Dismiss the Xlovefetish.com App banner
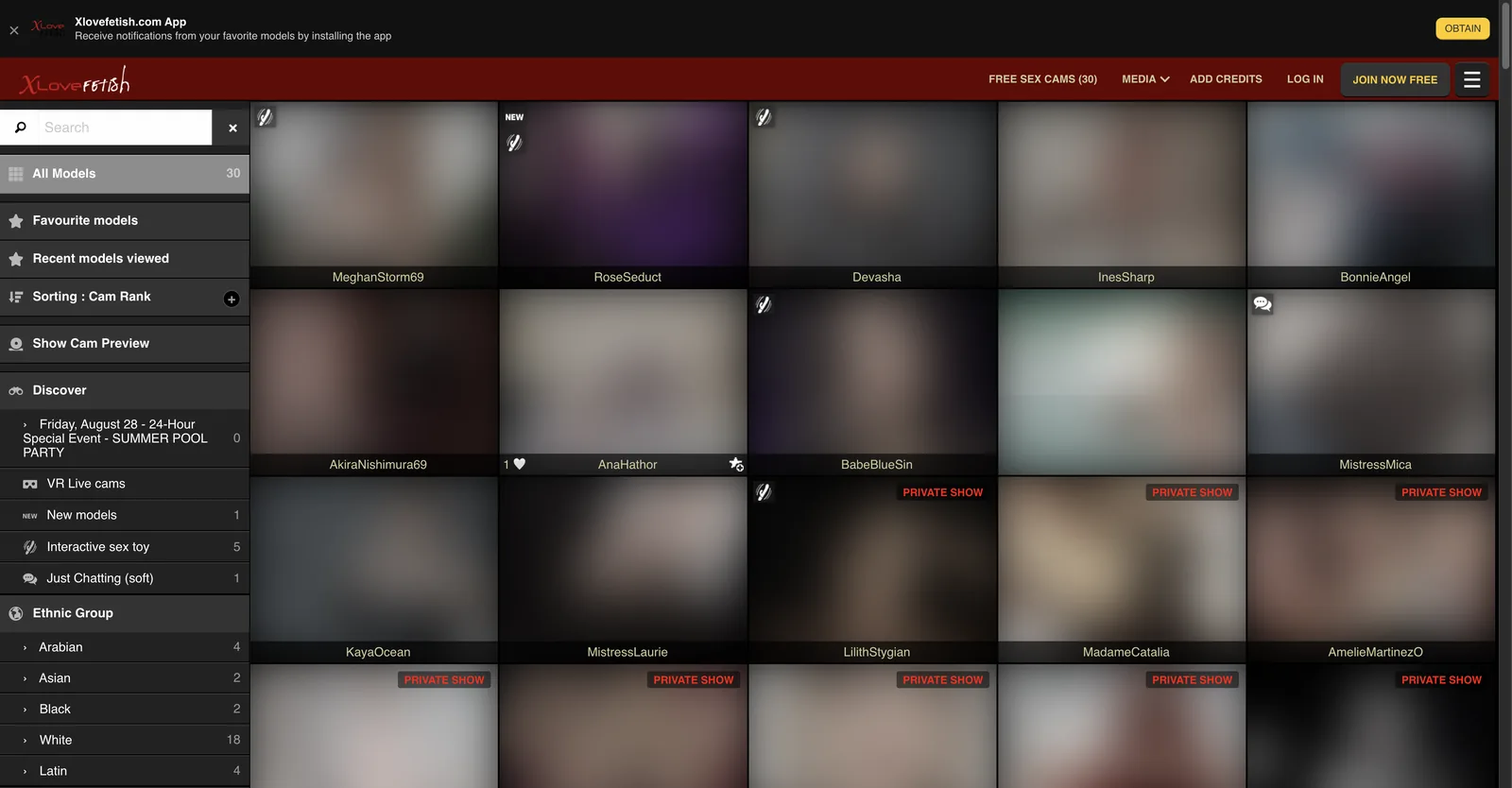 click(x=14, y=30)
